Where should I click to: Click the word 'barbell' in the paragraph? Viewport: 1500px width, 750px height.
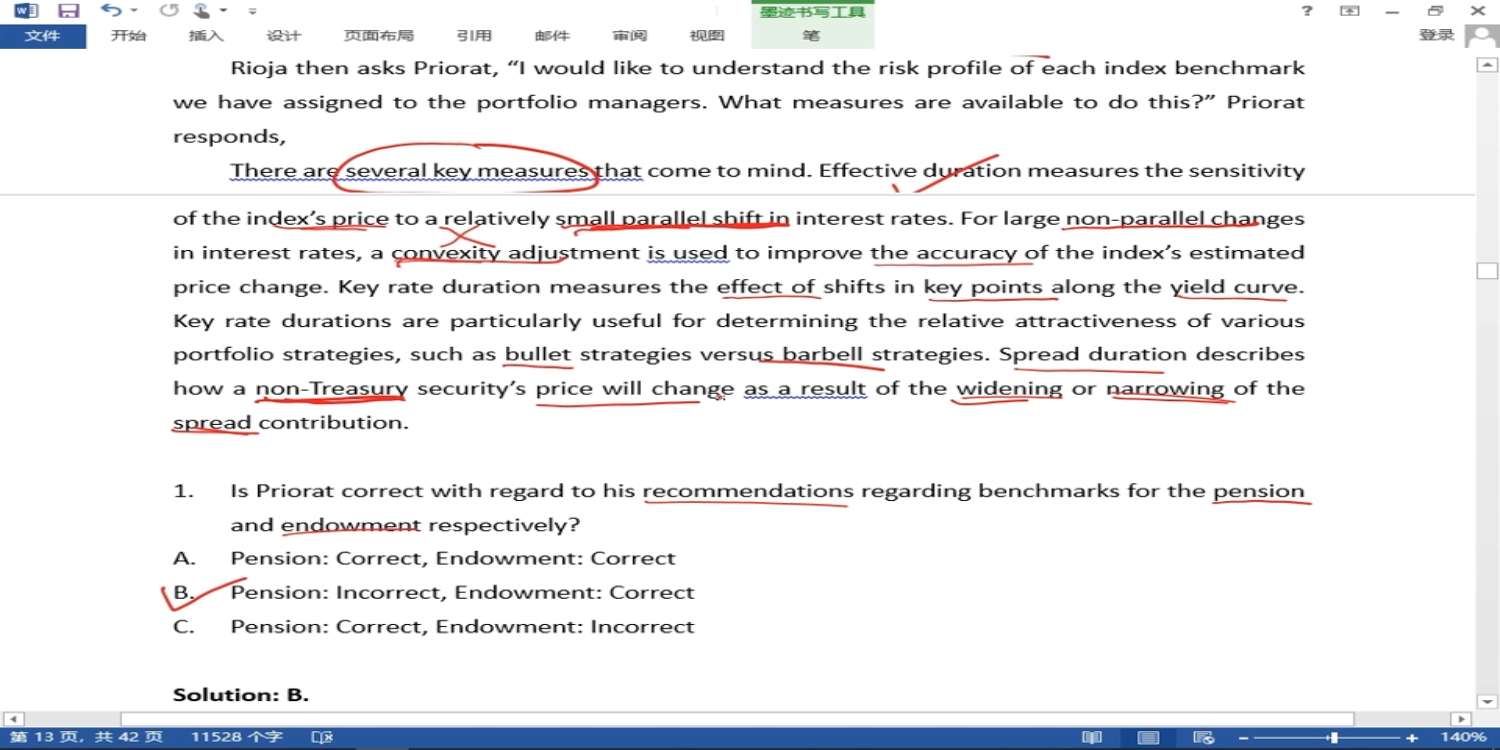point(824,354)
